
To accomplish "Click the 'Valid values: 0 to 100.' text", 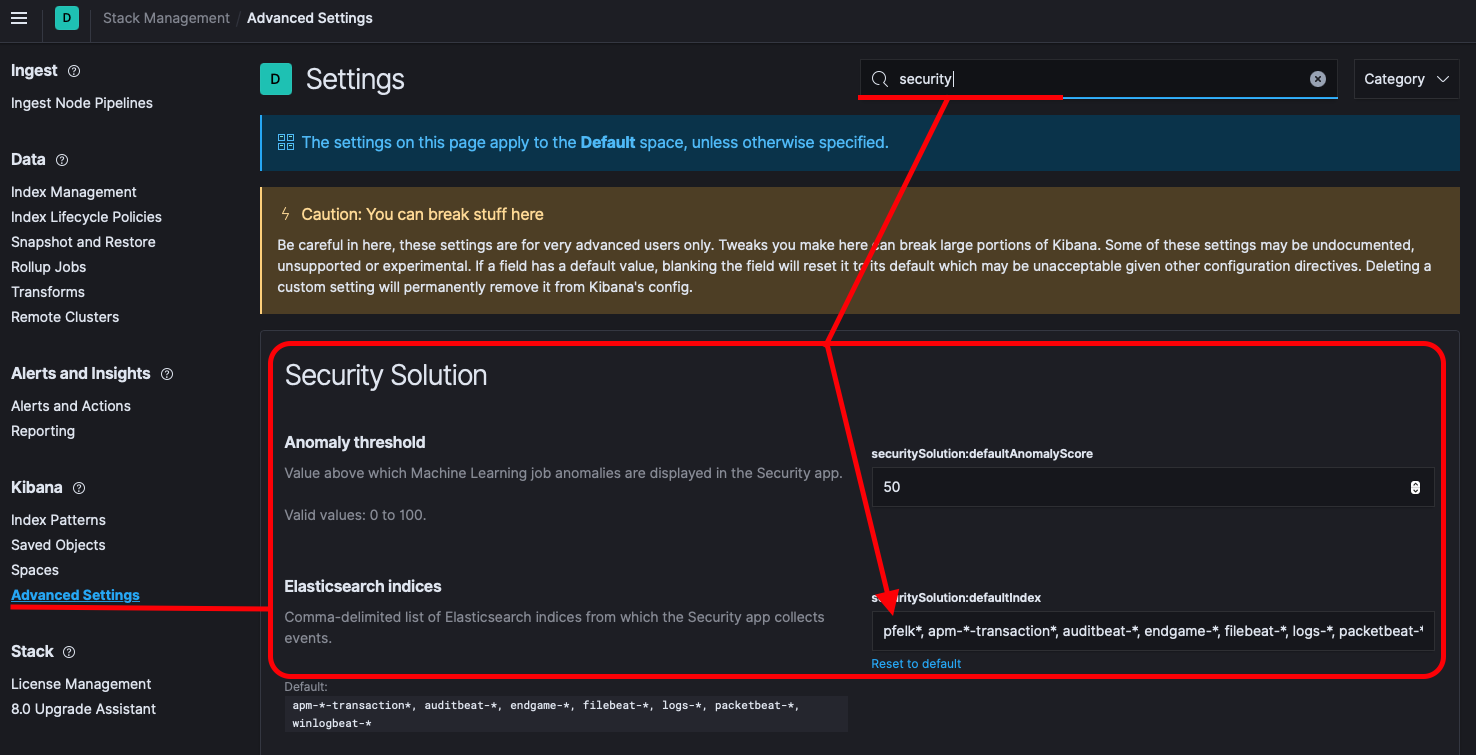I will pos(355,515).
